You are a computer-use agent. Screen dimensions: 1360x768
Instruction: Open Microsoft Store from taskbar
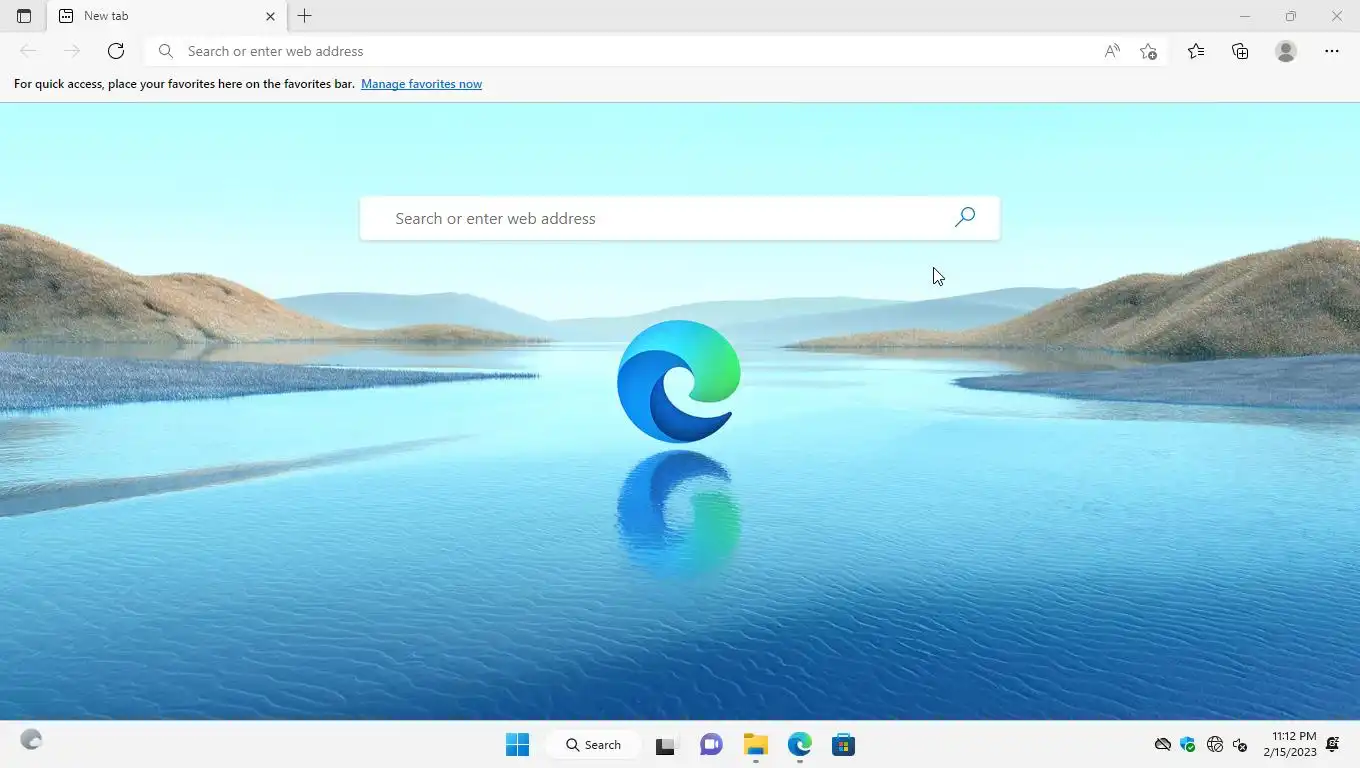click(x=843, y=745)
